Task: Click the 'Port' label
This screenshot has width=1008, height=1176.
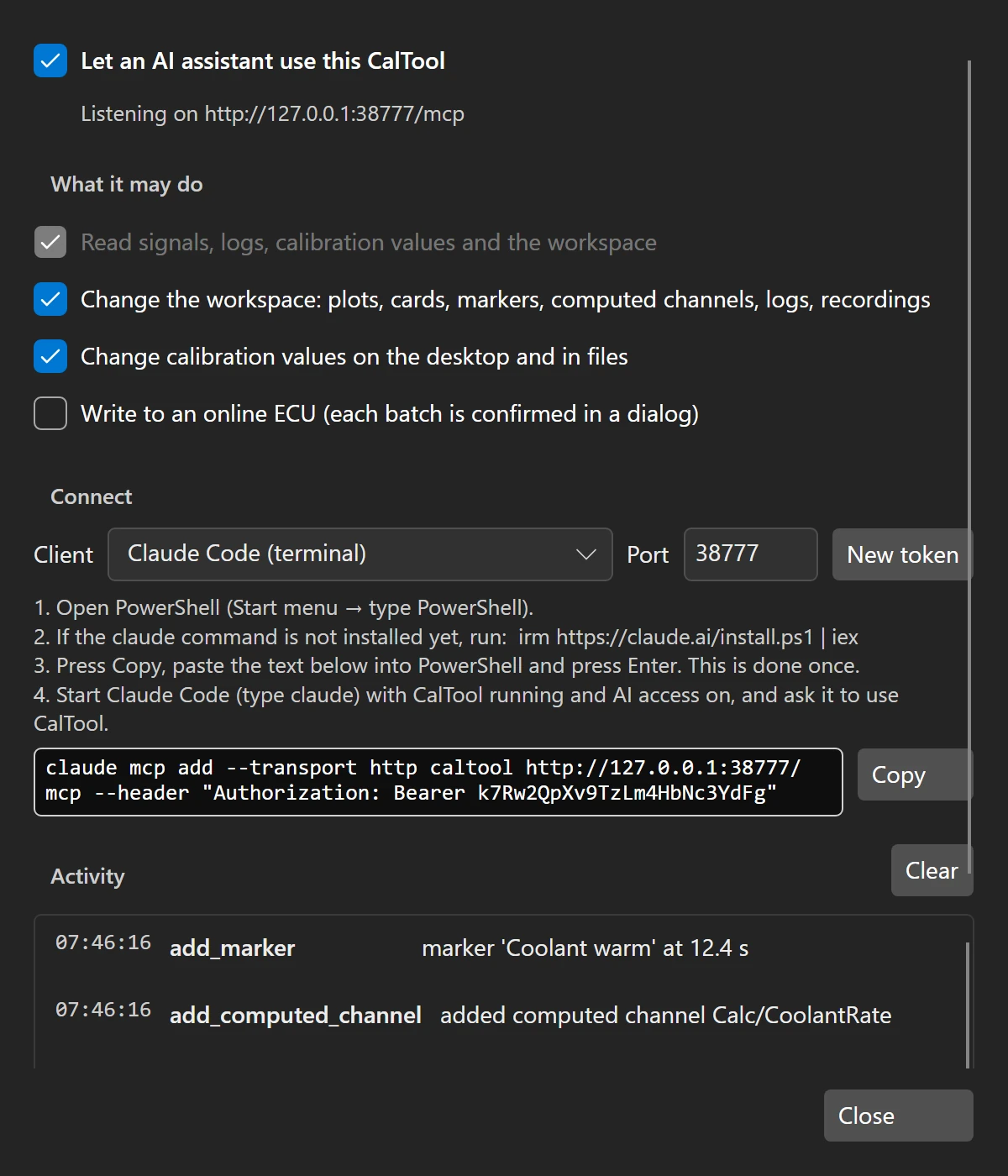Action: click(x=648, y=554)
